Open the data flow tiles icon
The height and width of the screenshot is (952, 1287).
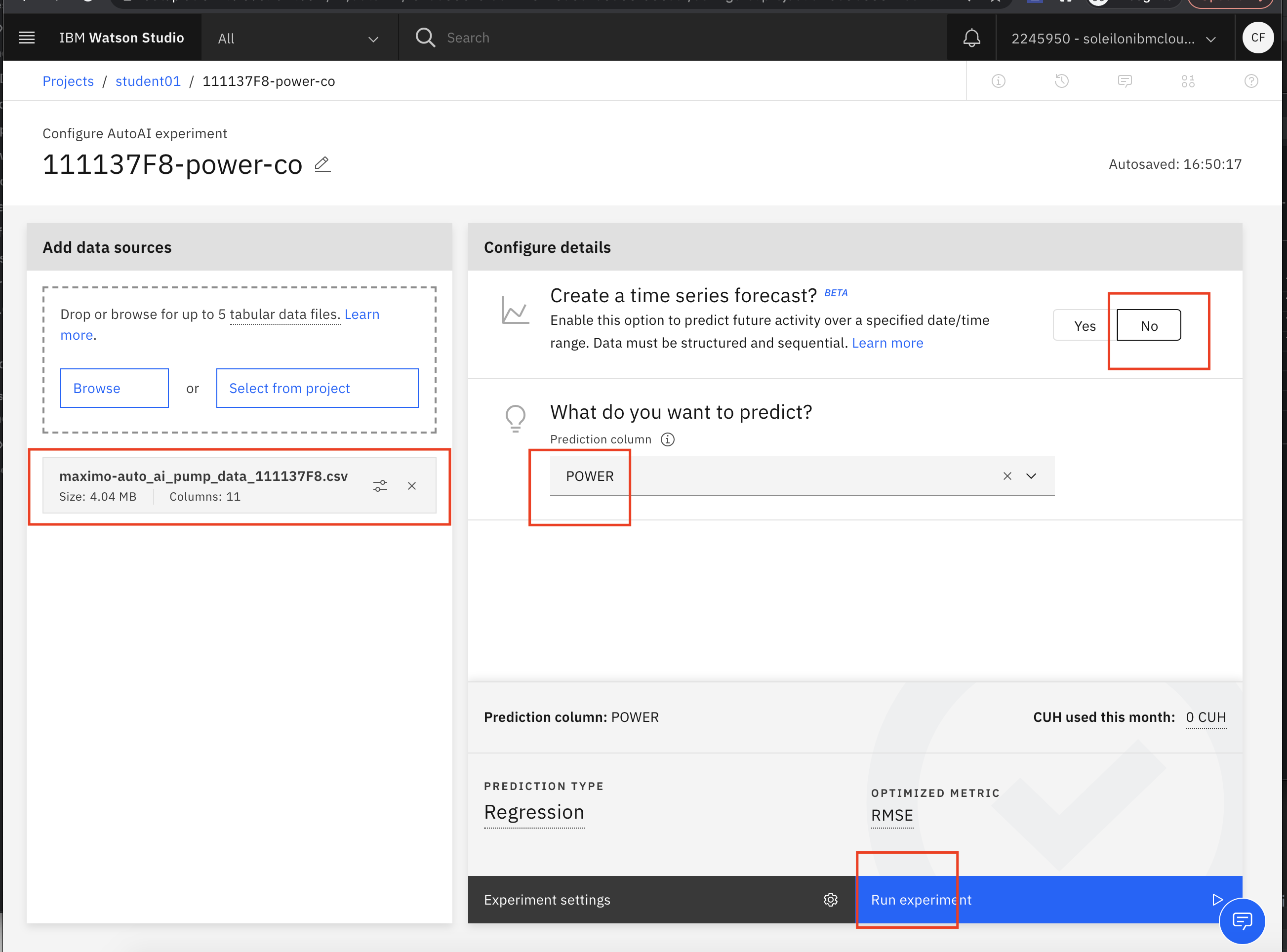pos(1188,81)
